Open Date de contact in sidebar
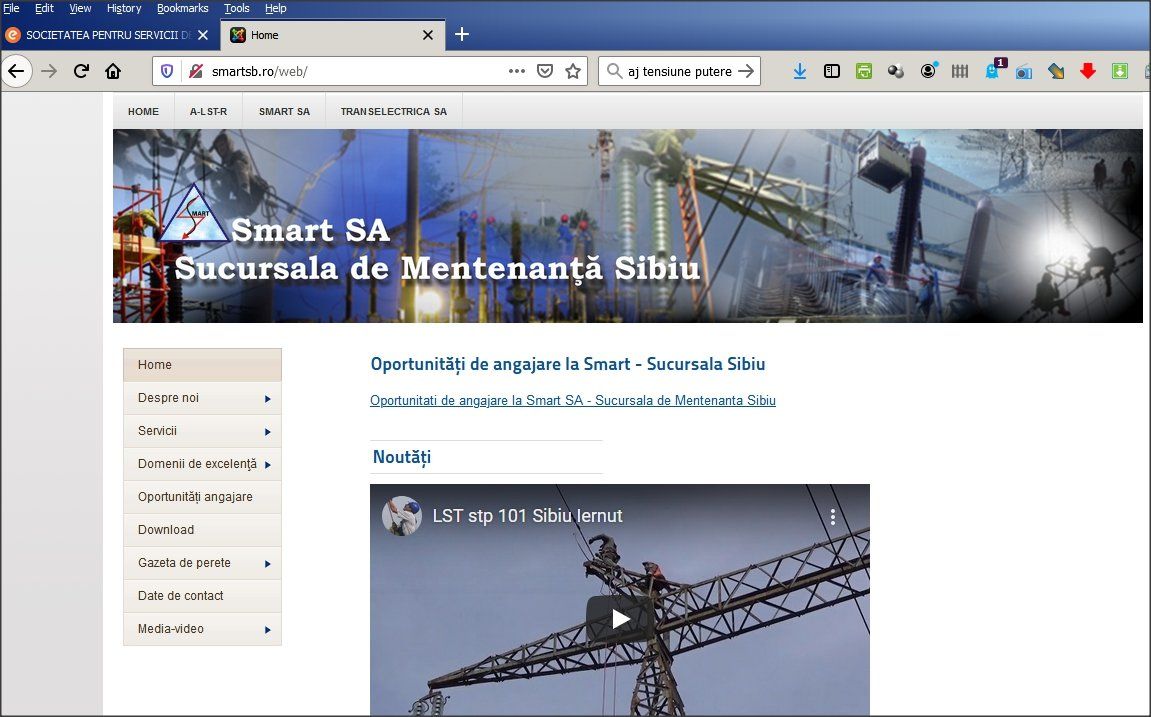This screenshot has width=1151, height=717. (203, 596)
